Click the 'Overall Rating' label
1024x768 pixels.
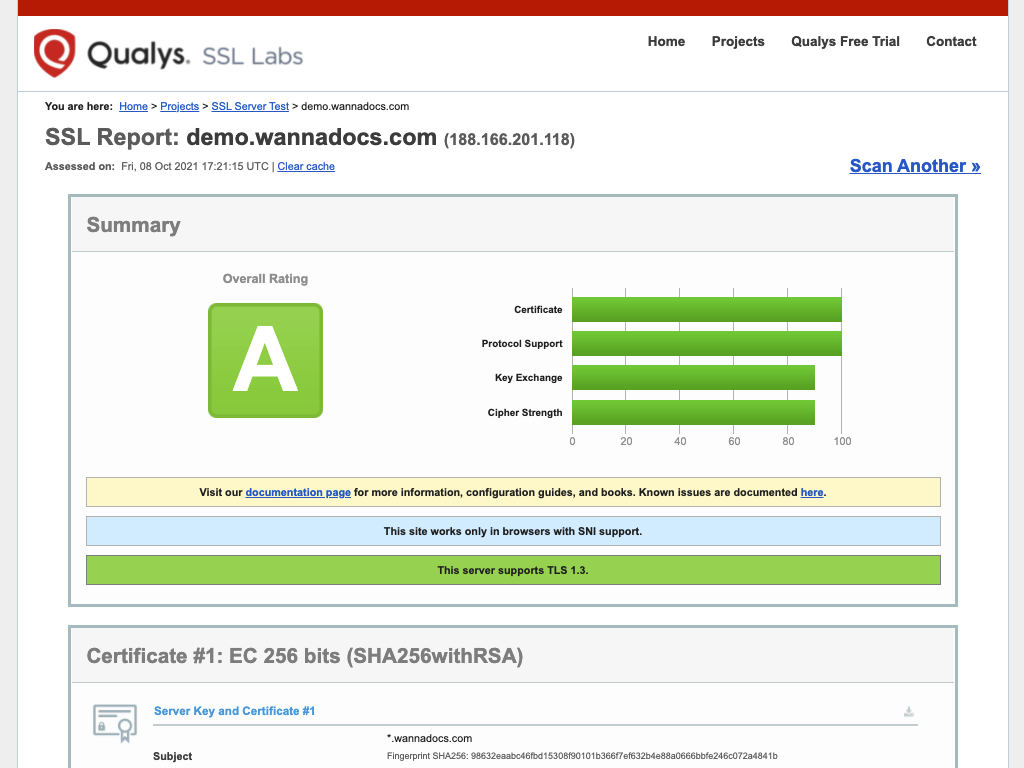pyautogui.click(x=265, y=279)
